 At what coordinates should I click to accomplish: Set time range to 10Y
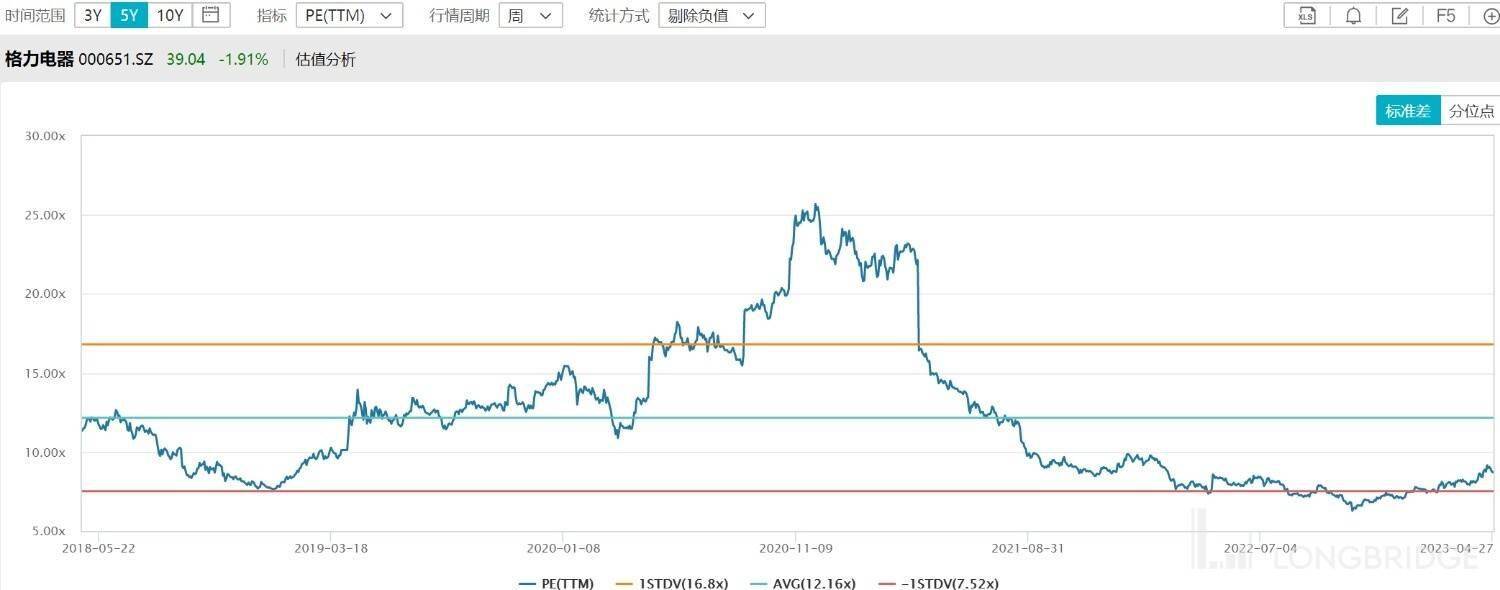tap(170, 15)
